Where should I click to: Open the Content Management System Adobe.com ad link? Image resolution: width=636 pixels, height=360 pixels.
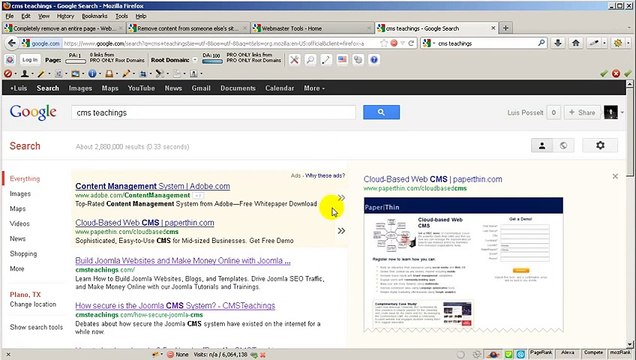tap(153, 186)
